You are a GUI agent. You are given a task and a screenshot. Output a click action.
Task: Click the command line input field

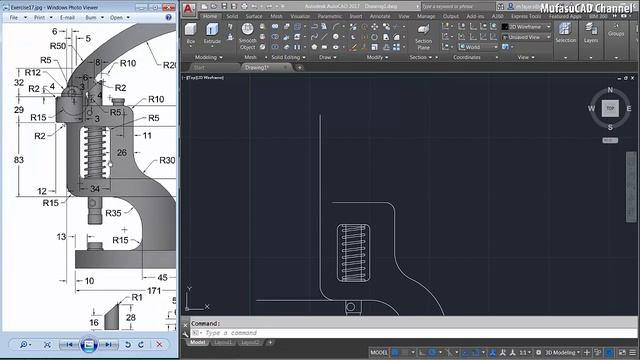tap(413, 333)
